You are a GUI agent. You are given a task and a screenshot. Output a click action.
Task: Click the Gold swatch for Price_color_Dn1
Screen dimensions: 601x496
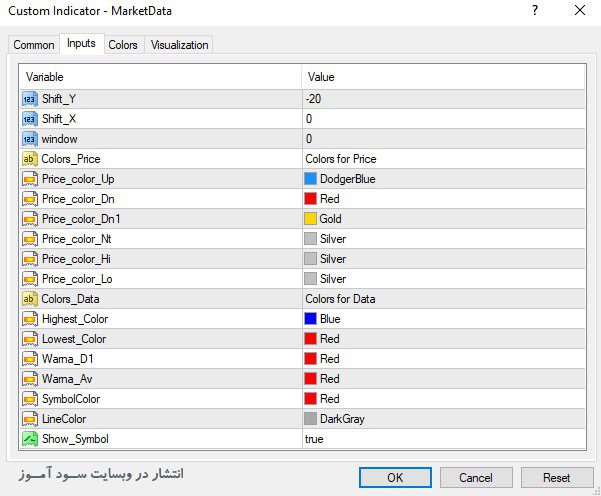point(310,218)
